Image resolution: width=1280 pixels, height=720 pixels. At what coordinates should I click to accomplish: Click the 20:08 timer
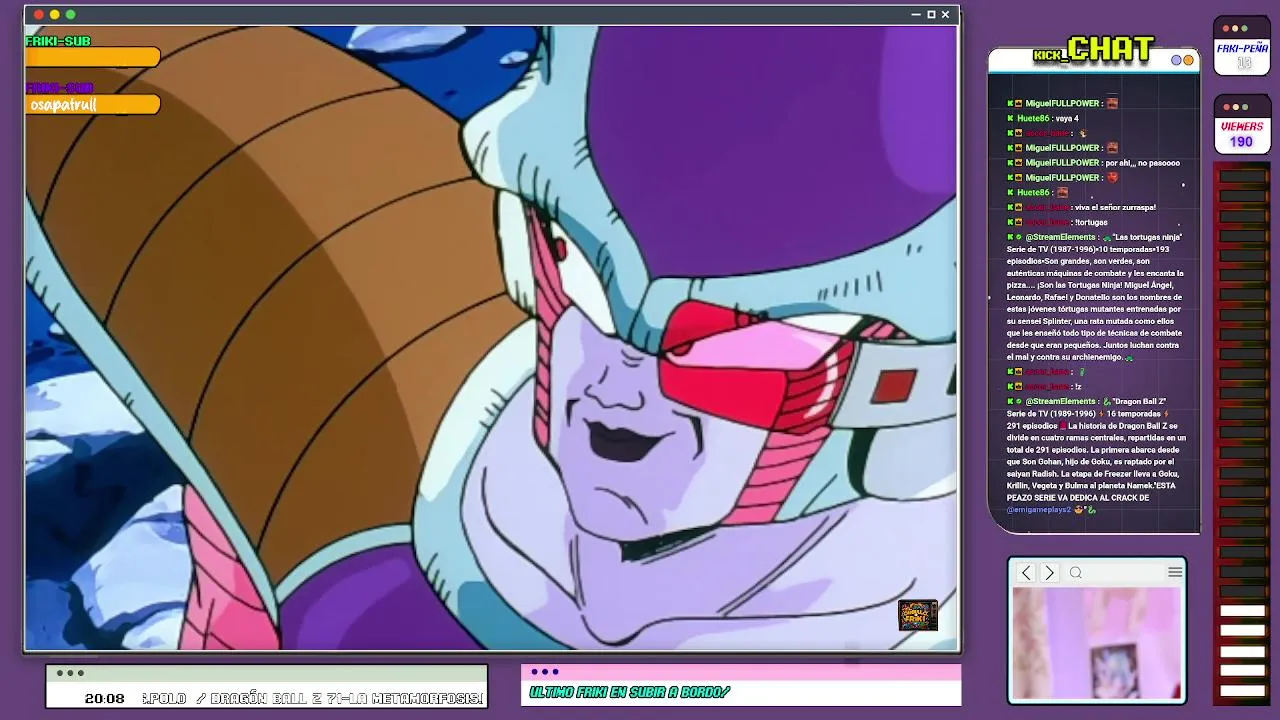[104, 698]
